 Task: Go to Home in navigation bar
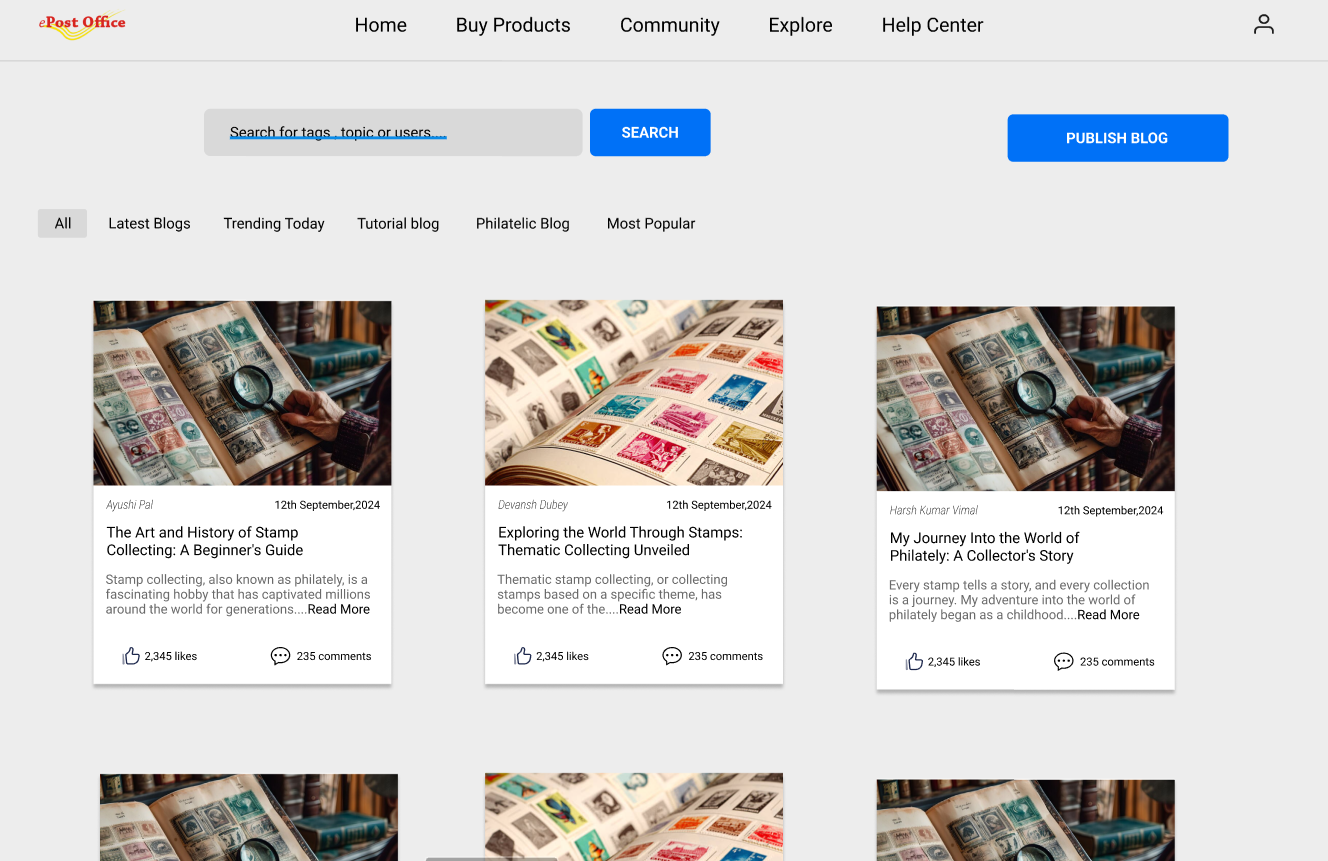pos(381,25)
